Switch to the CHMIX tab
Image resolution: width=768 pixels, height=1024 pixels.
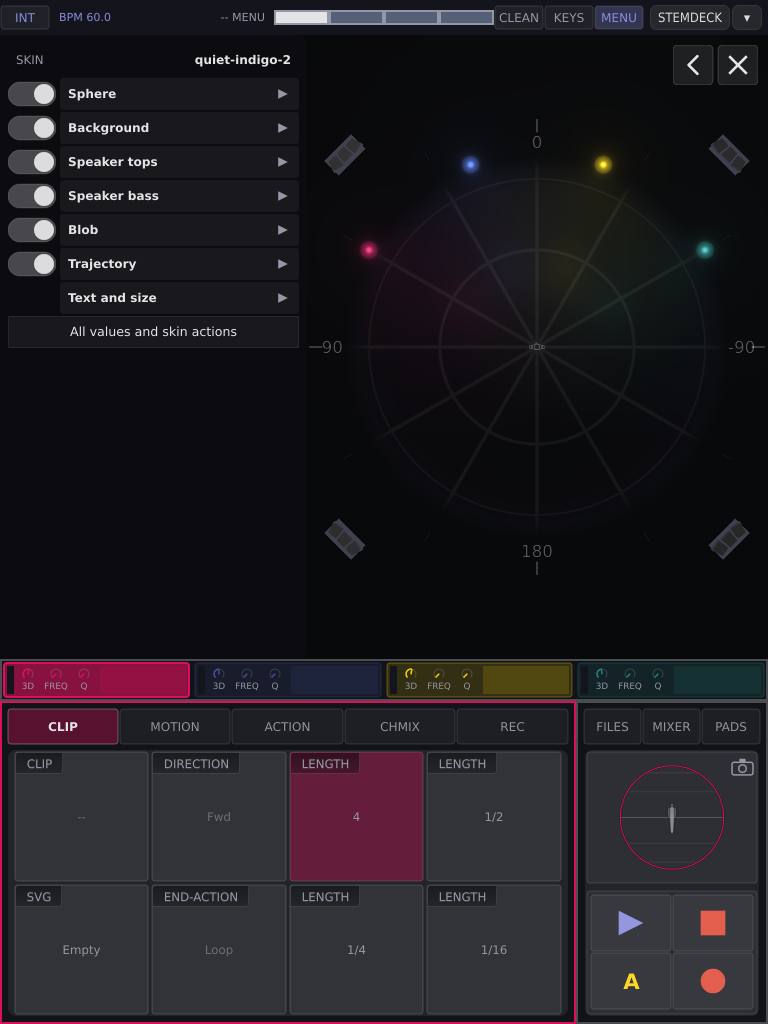400,727
